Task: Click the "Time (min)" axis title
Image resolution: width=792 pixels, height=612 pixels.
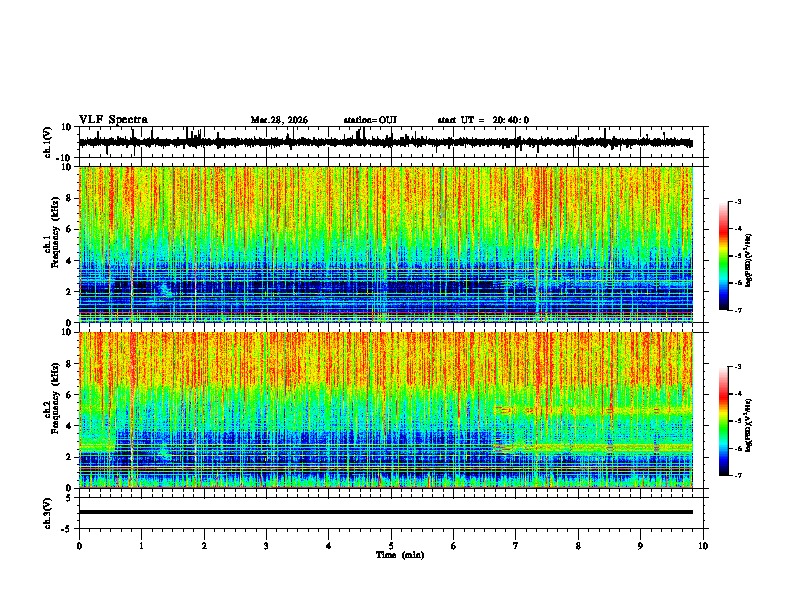Action: point(400,555)
